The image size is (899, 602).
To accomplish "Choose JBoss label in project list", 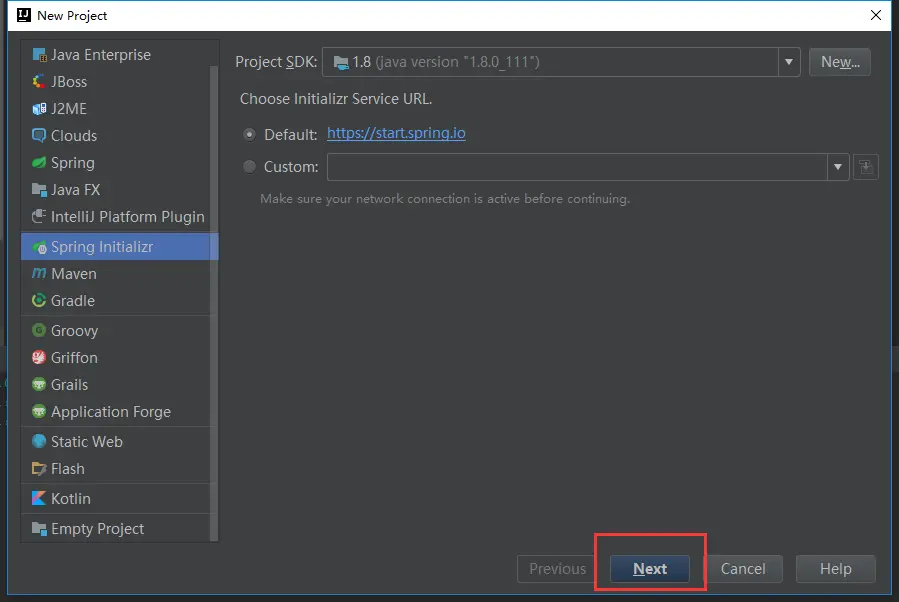I will 69,82.
